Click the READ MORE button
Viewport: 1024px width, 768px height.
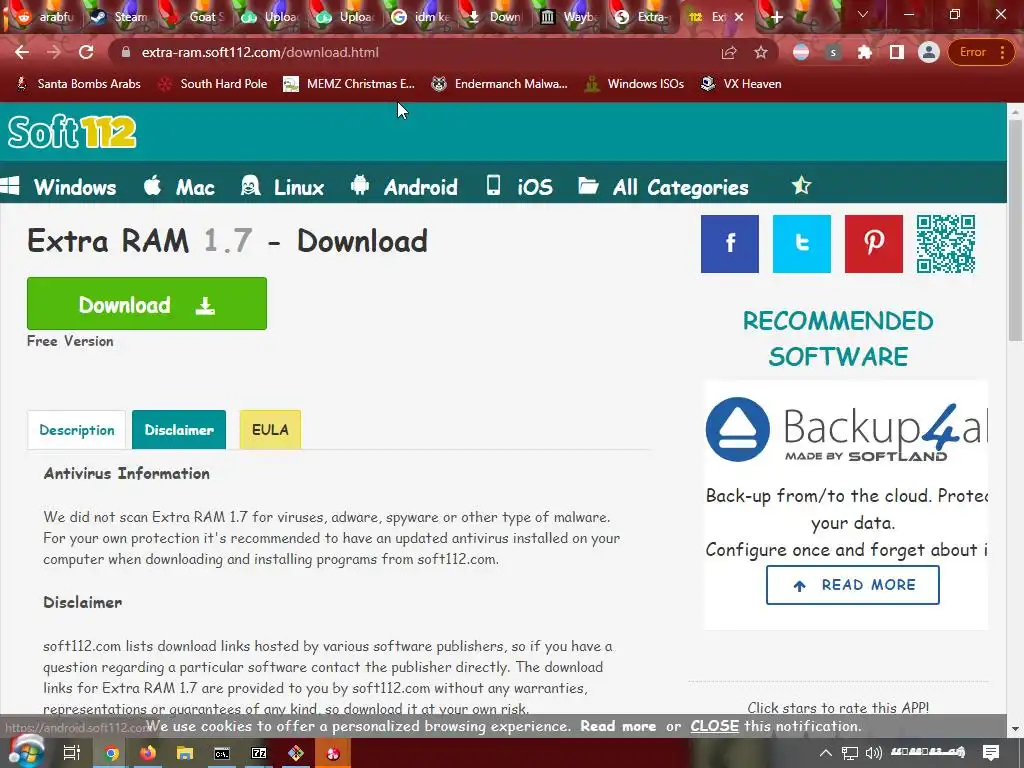[x=853, y=585]
